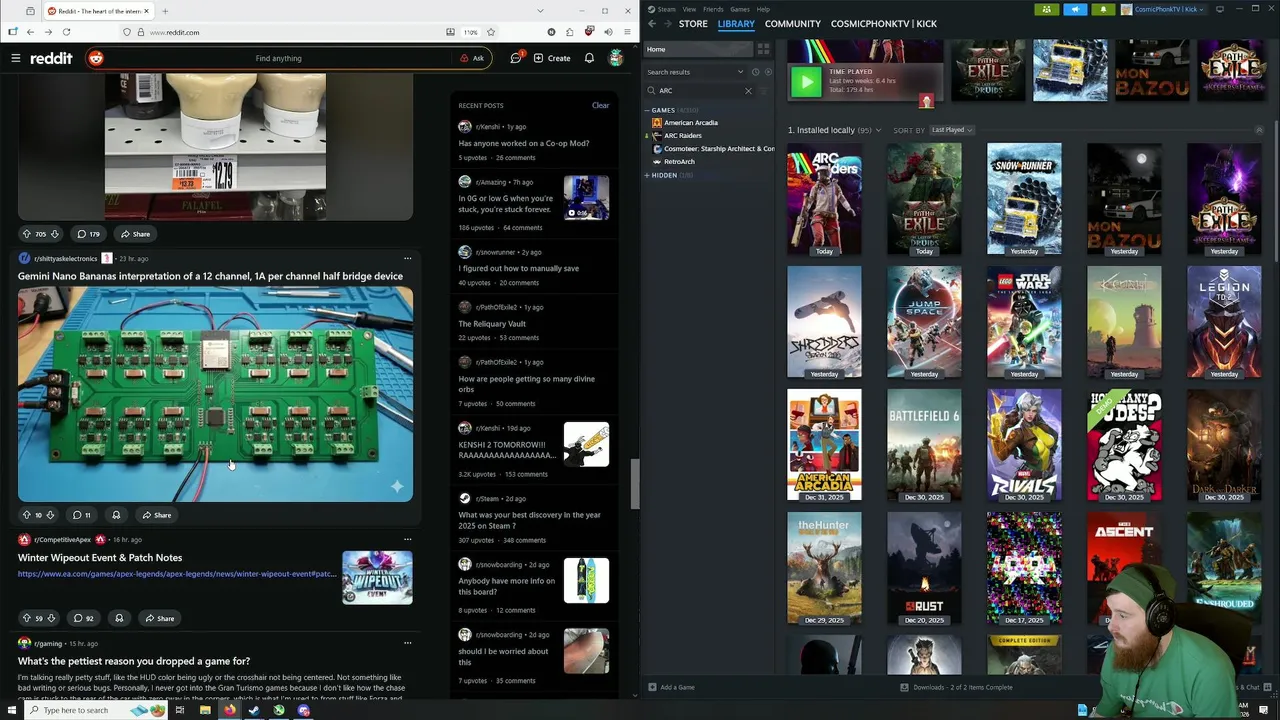
Task: Open Steam advanced filter options icon
Action: [764, 91]
